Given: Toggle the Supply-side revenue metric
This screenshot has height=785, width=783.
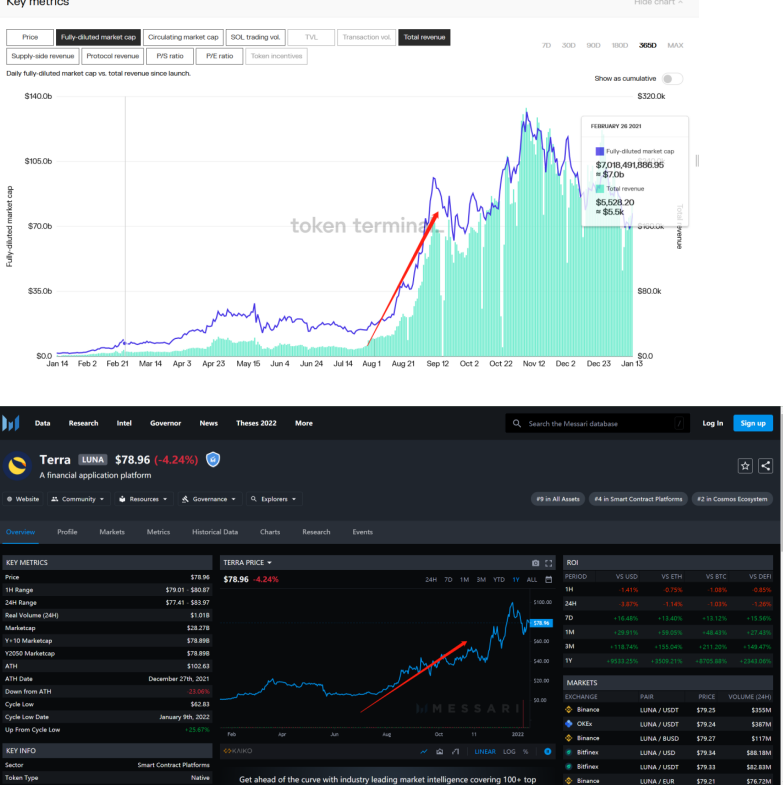Looking at the screenshot, I should [43, 56].
